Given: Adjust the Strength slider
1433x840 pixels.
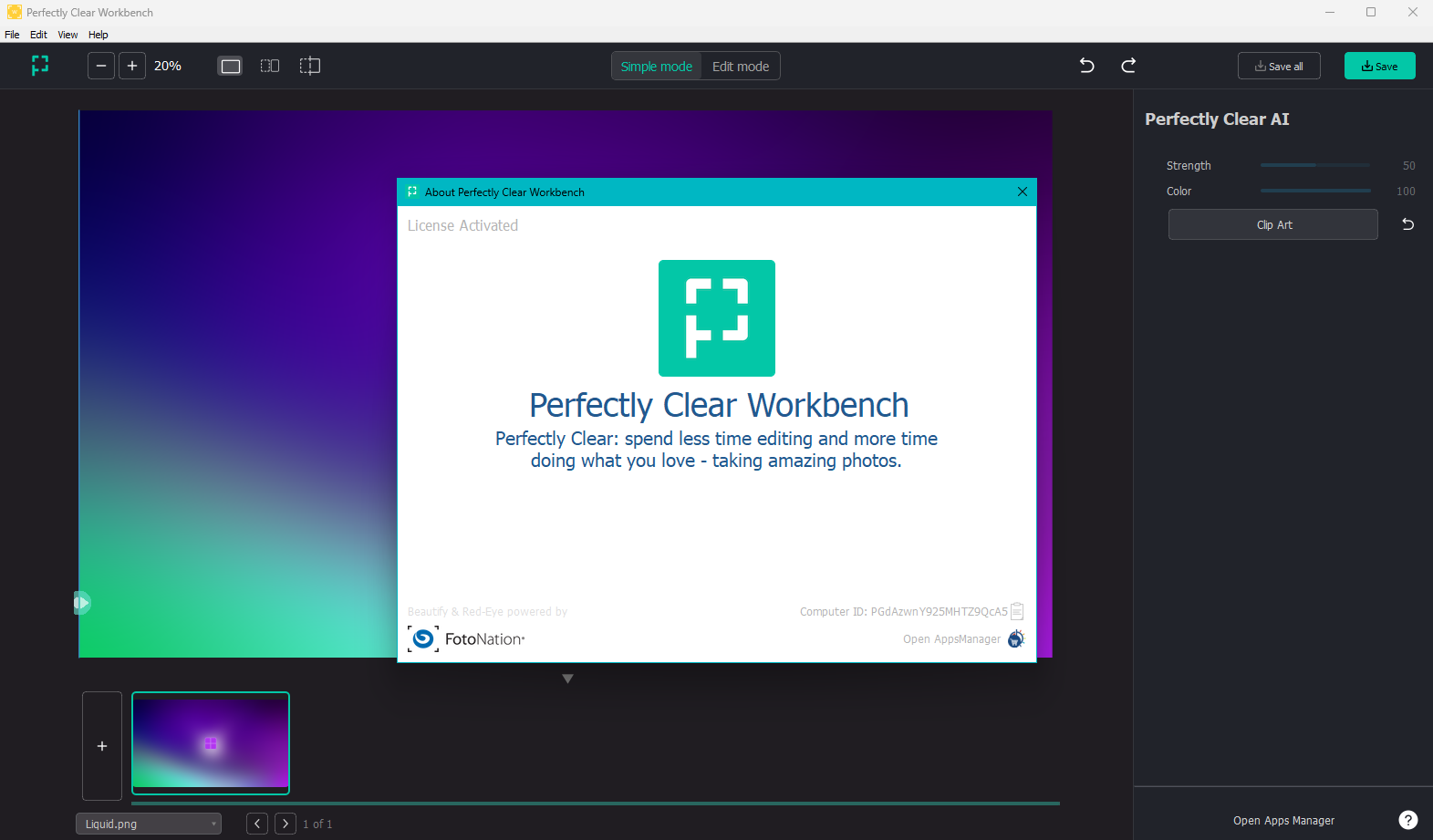Looking at the screenshot, I should pos(1315,165).
